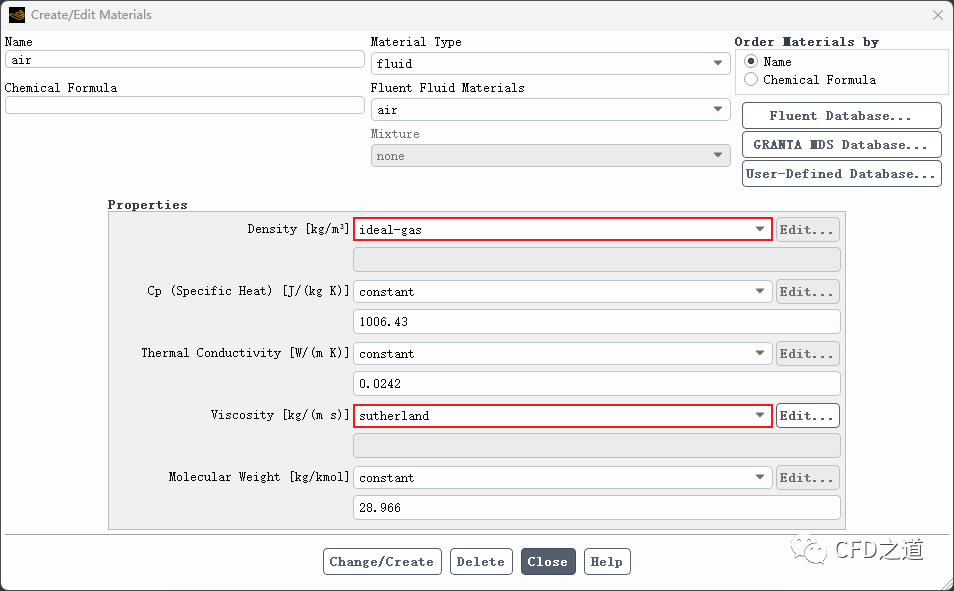This screenshot has width=954, height=591.
Task: Click the Density [kg/m³] label
Action: [298, 229]
